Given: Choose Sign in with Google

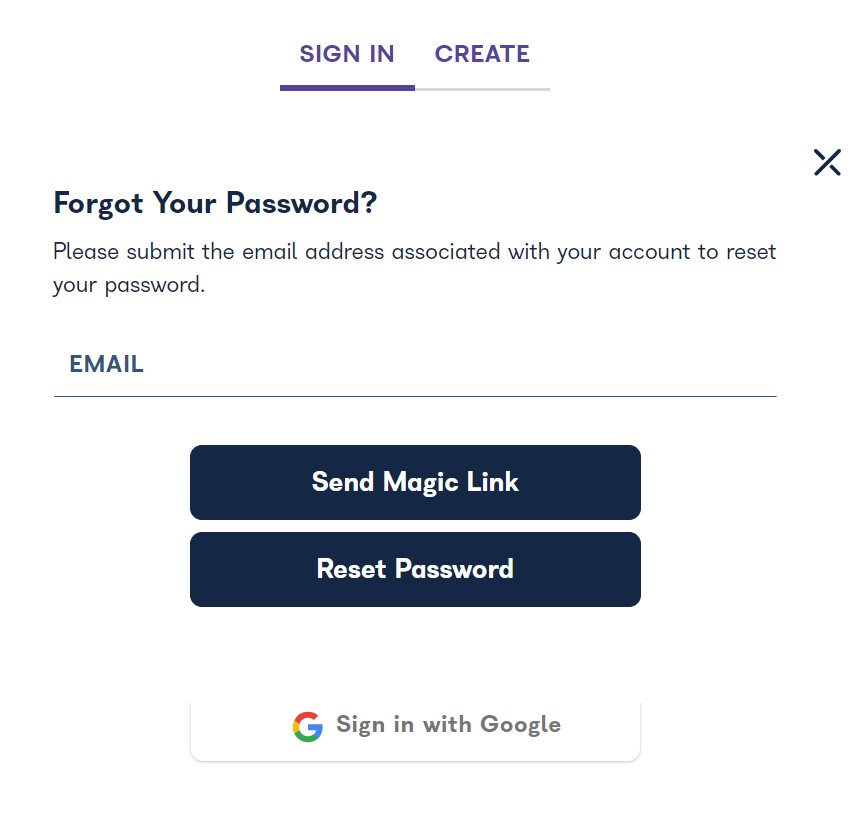Looking at the screenshot, I should point(415,726).
